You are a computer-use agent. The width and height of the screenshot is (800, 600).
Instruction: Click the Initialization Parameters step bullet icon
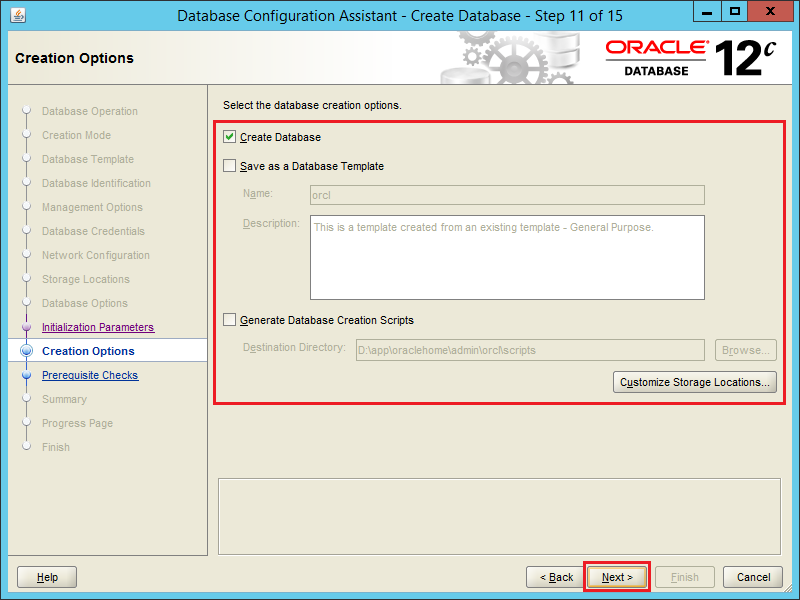pos(27,327)
